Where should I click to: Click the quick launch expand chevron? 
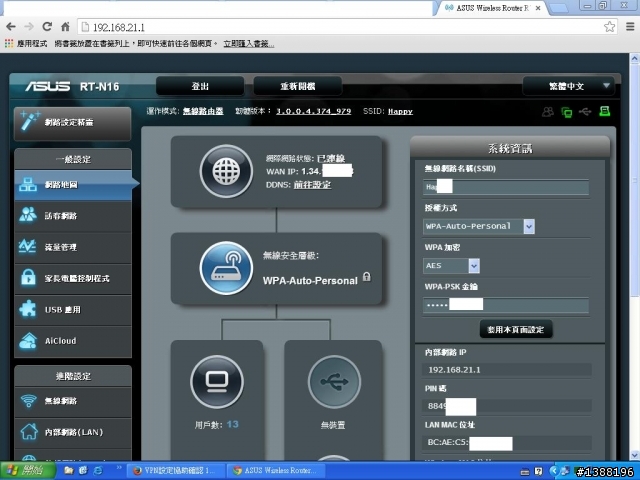(x=119, y=467)
